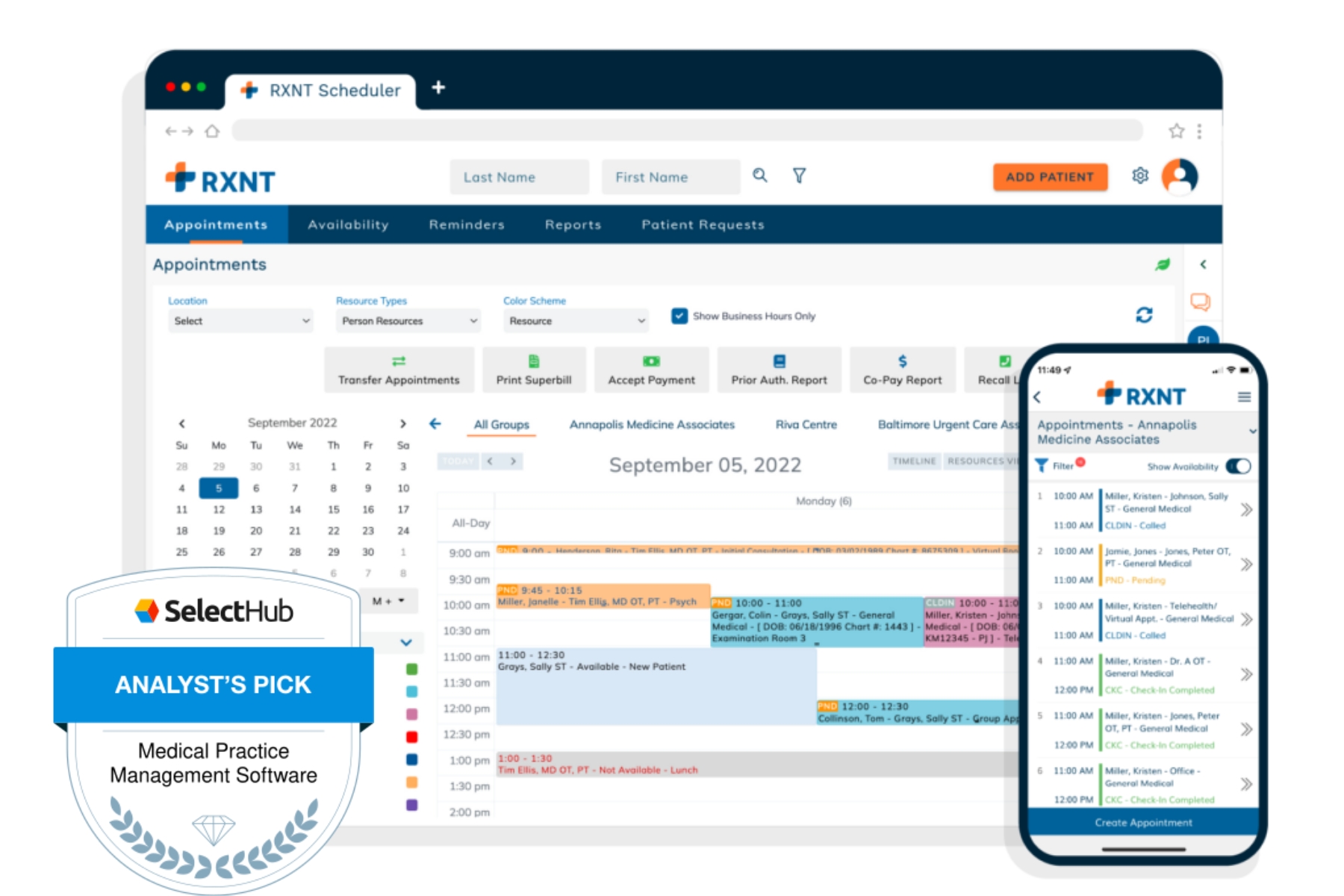This screenshot has width=1344, height=896.
Task: Switch to the Availability tab
Action: [348, 225]
